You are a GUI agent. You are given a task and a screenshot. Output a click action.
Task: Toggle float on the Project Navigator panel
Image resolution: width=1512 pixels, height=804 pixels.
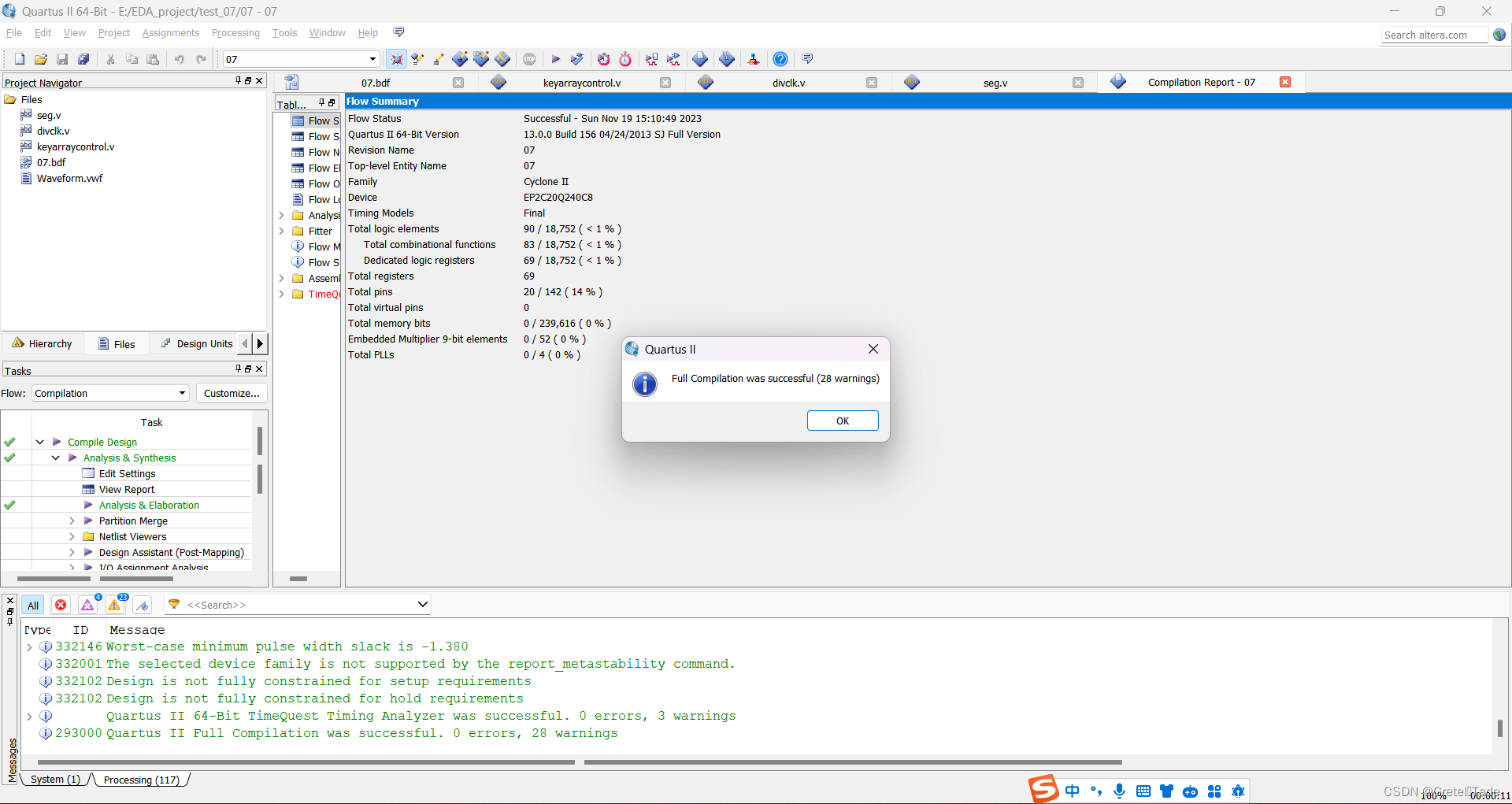click(x=248, y=80)
